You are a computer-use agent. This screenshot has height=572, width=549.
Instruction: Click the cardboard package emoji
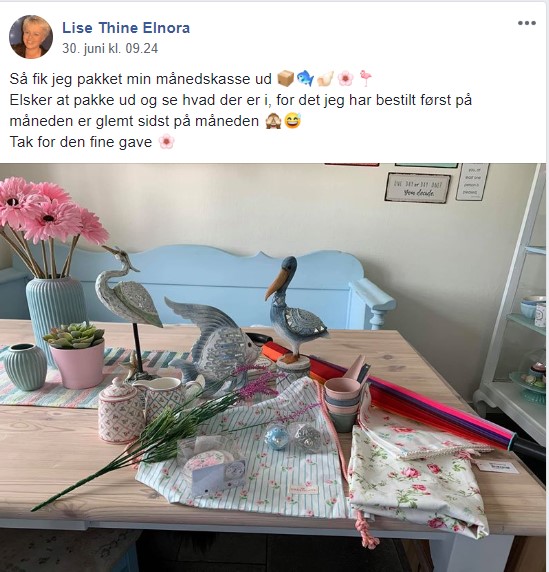(285, 78)
